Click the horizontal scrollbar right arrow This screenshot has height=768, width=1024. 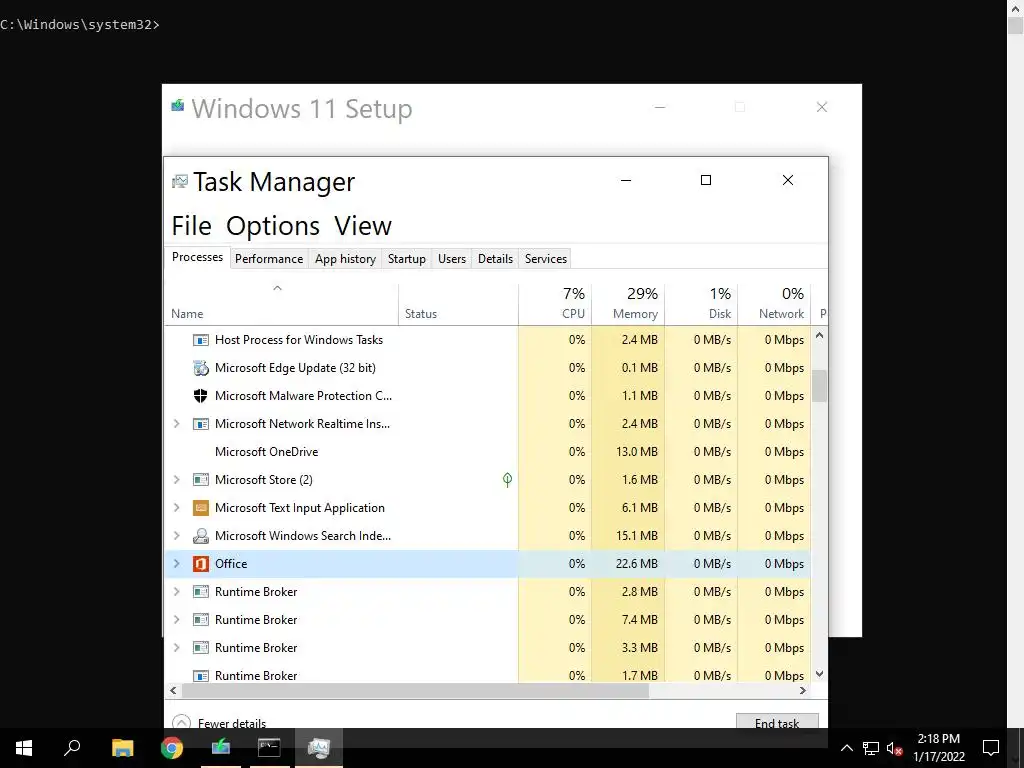click(803, 690)
